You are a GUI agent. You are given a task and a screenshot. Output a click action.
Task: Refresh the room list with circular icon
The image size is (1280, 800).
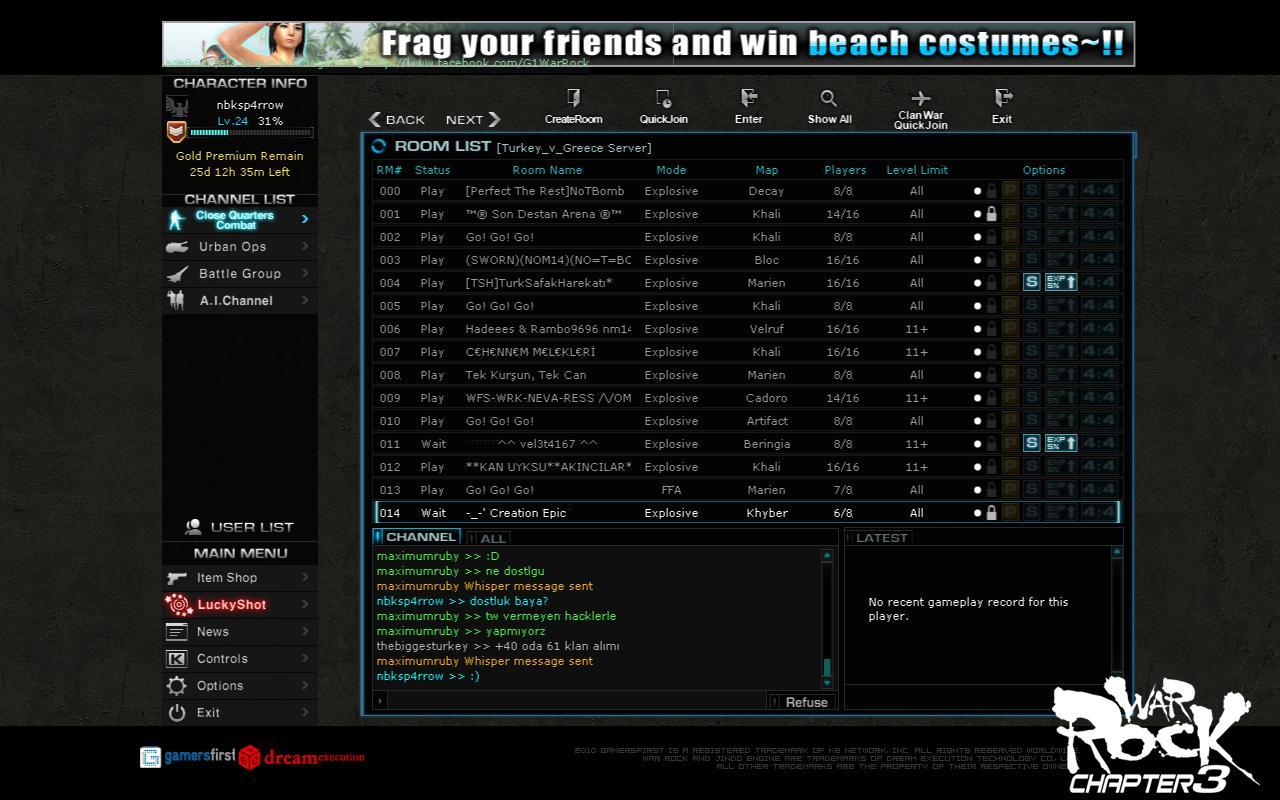click(x=379, y=147)
